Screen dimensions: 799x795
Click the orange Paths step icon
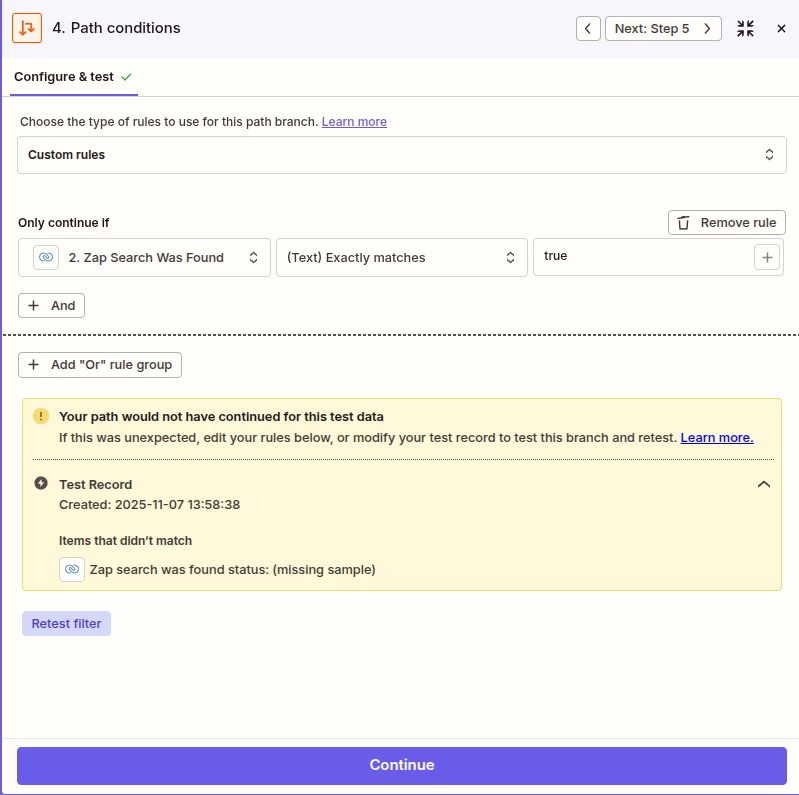[x=26, y=28]
